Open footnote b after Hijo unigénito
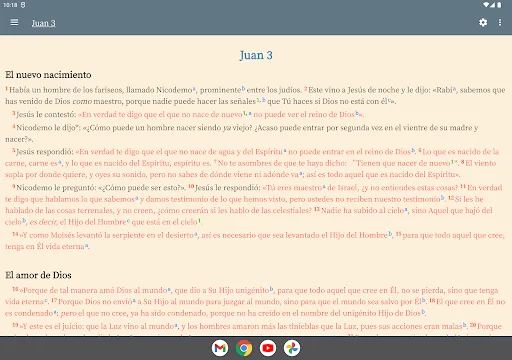This screenshot has height=360, width=512. [271, 289]
